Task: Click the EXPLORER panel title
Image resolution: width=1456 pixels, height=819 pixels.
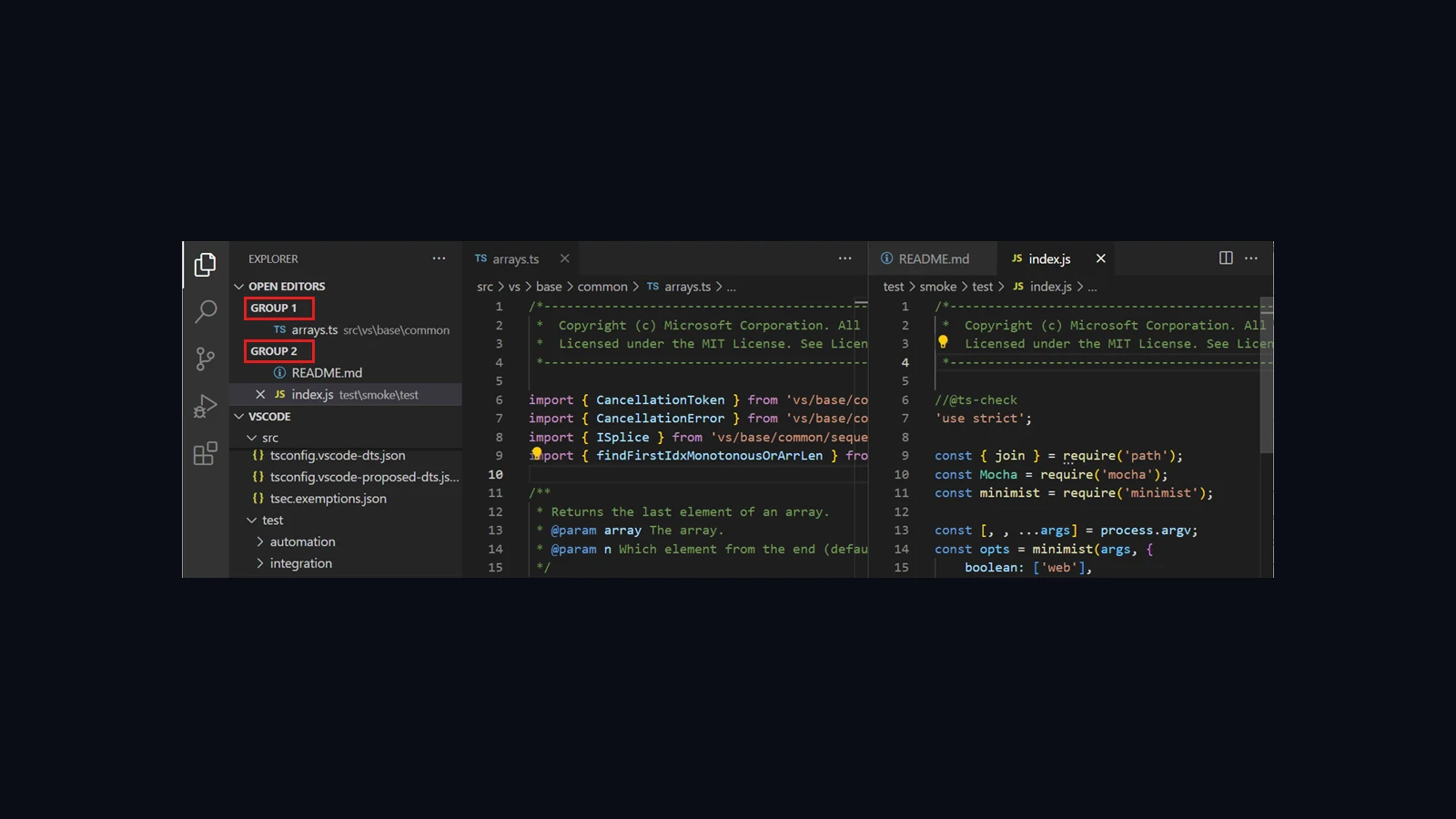Action: pyautogui.click(x=273, y=259)
